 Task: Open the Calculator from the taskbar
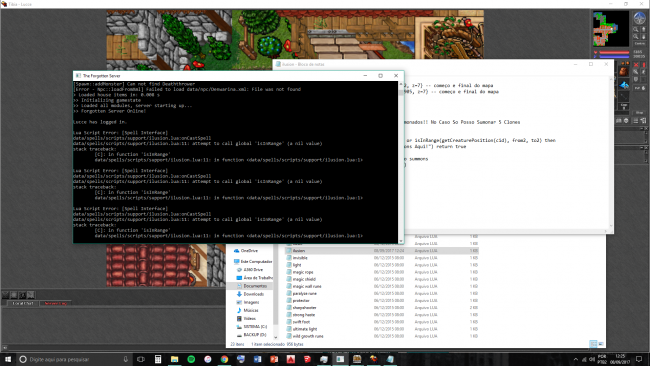point(158,359)
